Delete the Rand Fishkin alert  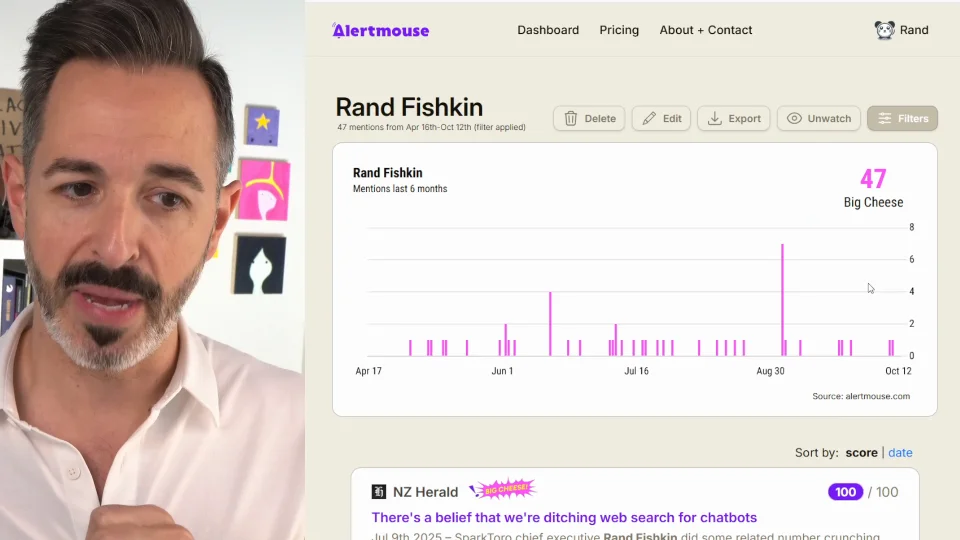[x=589, y=118]
